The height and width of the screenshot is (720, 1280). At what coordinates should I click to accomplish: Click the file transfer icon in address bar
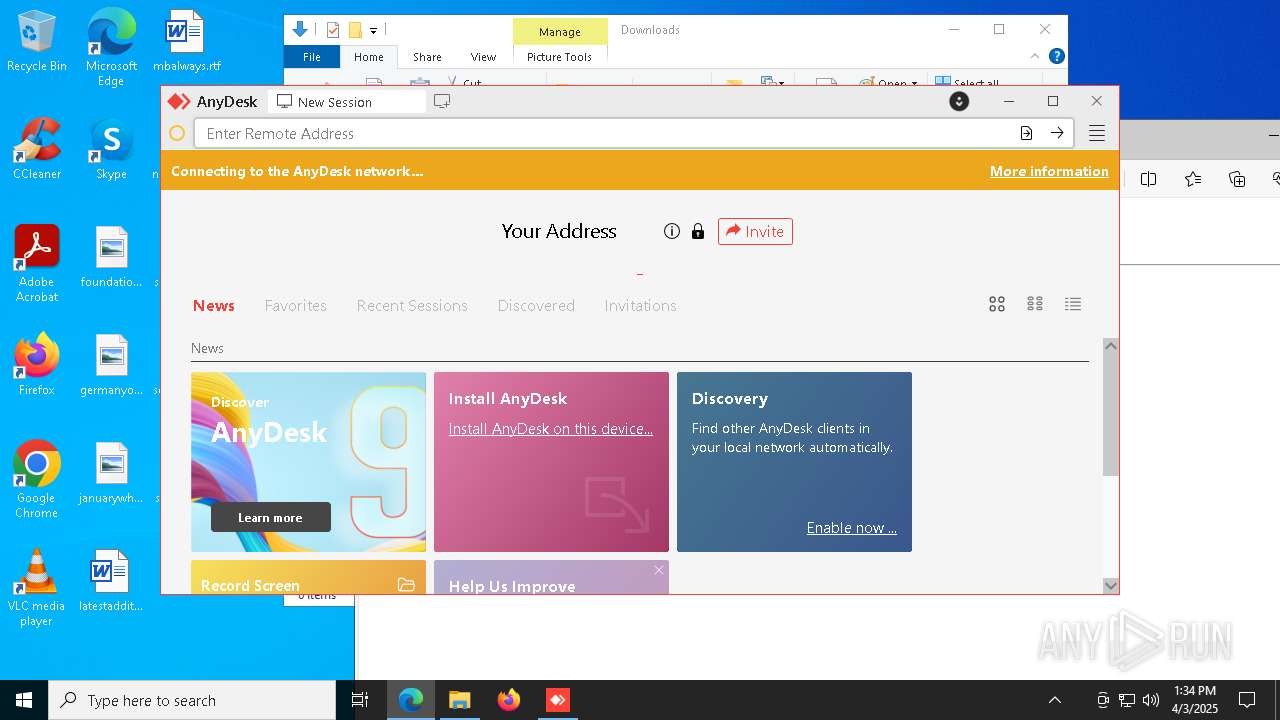point(1026,133)
